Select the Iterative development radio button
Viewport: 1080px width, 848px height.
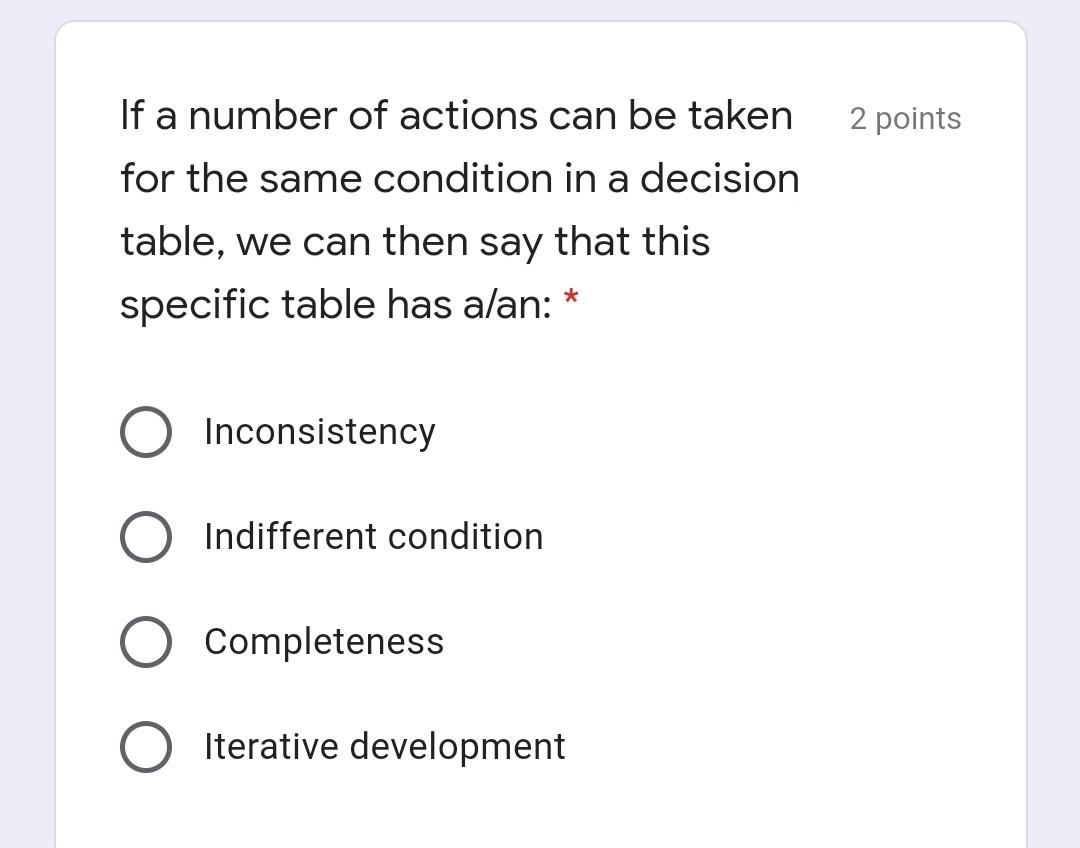coord(146,746)
